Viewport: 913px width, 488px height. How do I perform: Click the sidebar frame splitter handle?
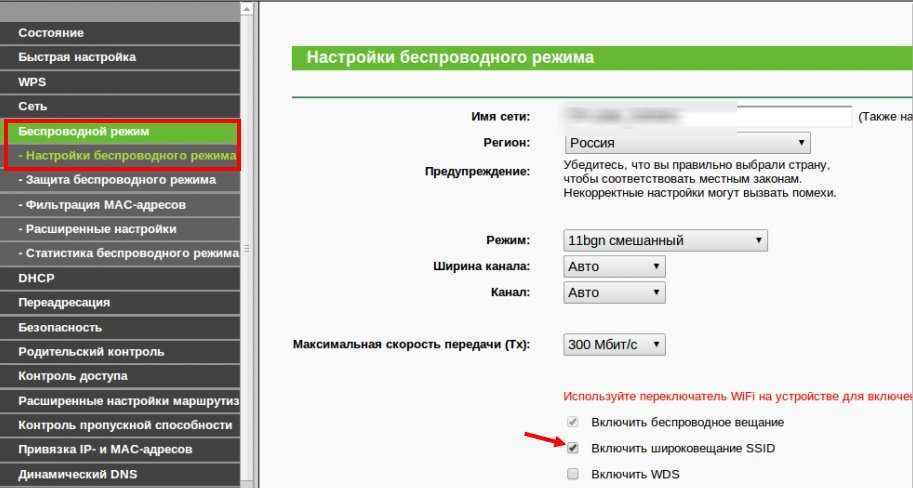tap(247, 249)
